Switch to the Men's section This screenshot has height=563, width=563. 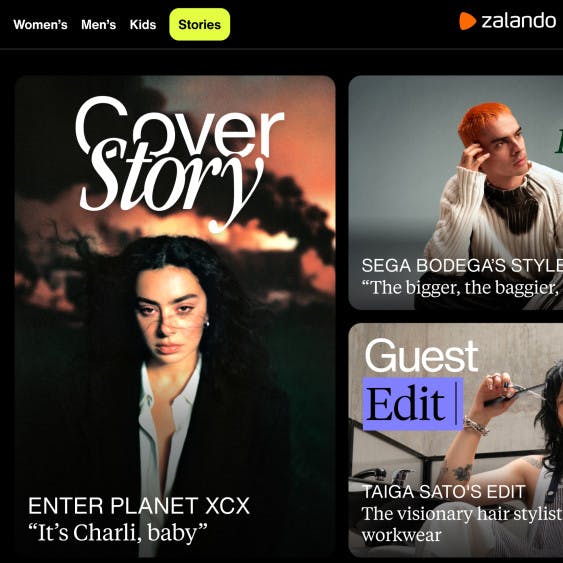(x=98, y=25)
